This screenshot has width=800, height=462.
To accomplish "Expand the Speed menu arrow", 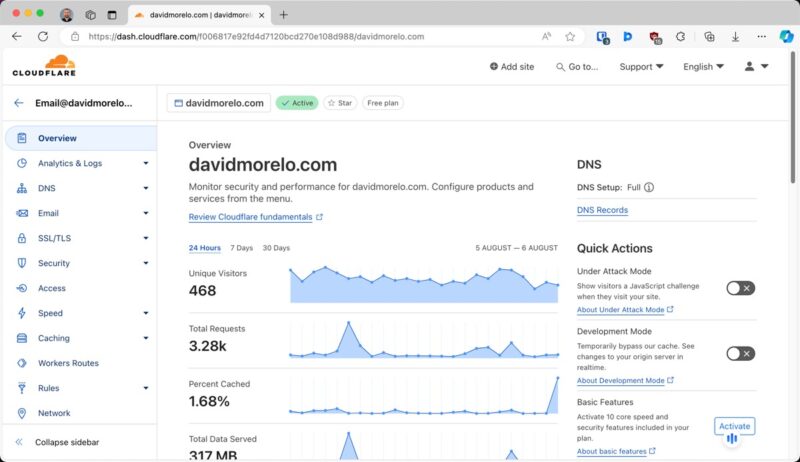I will (145, 313).
